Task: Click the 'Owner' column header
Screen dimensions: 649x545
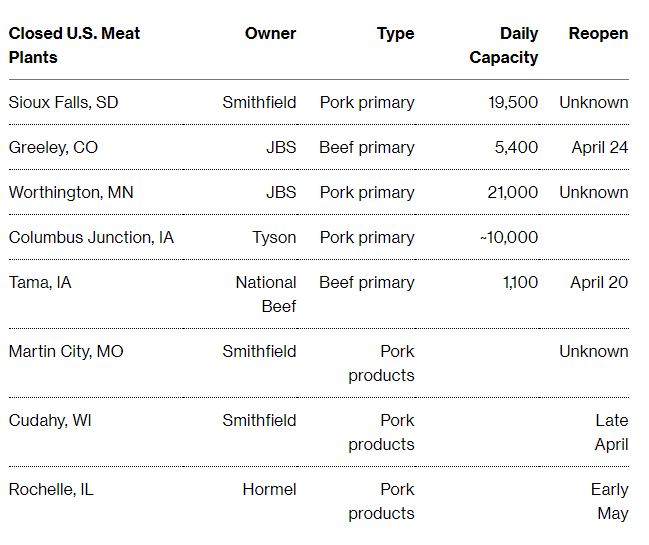Action: [x=270, y=34]
